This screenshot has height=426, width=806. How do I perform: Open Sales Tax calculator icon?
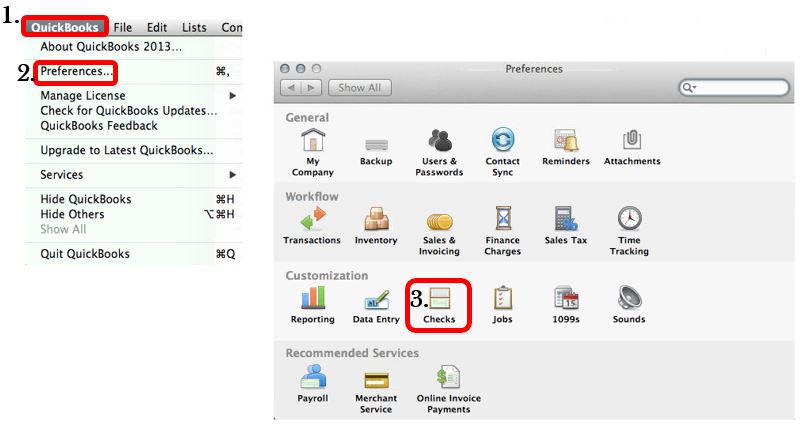[566, 218]
